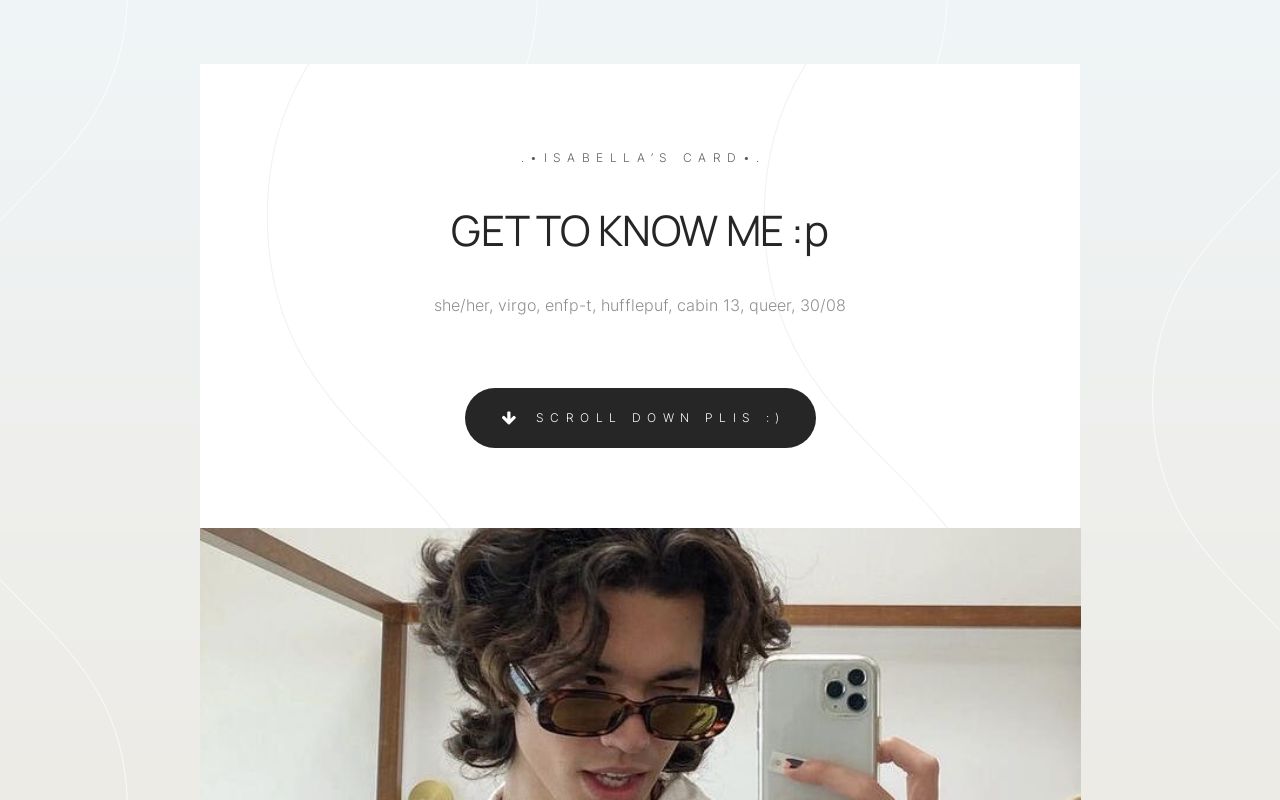Click the down arrow icon in the button
The height and width of the screenshot is (800, 1280).
[509, 418]
